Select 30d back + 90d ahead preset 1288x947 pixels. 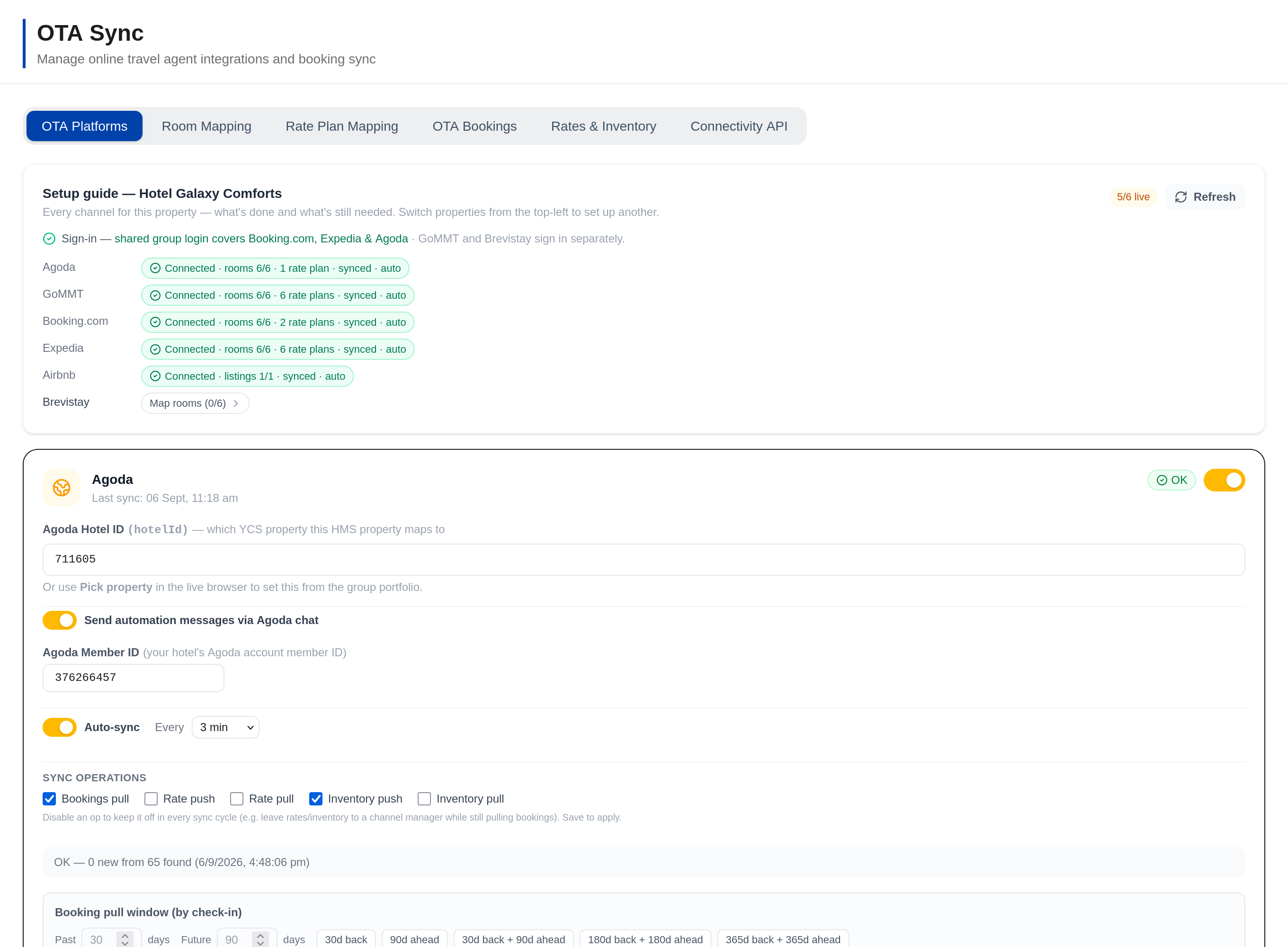[x=514, y=939]
